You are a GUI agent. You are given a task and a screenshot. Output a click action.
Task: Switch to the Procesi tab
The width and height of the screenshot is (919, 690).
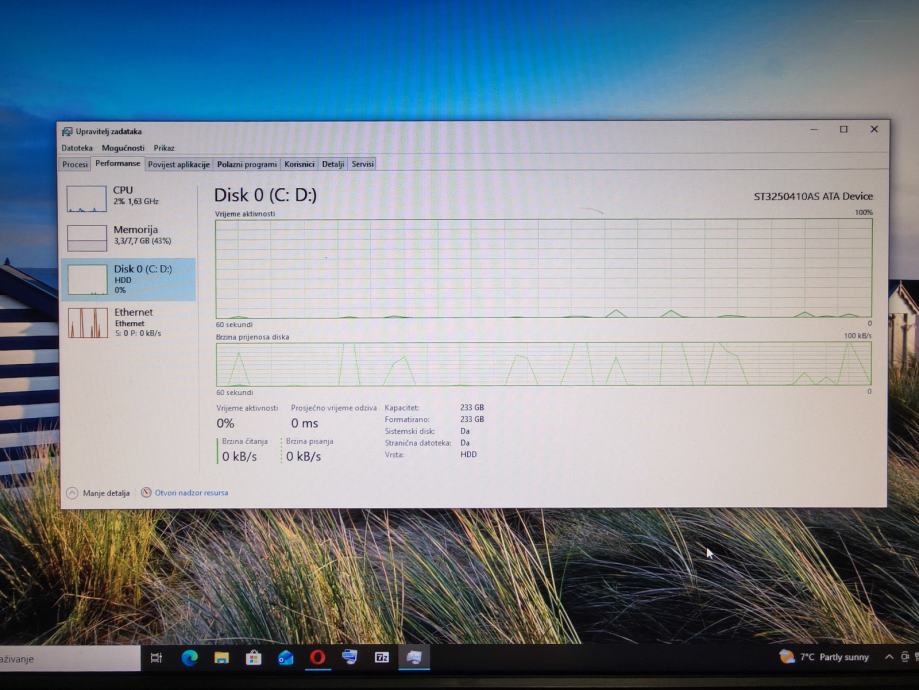pyautogui.click(x=75, y=164)
